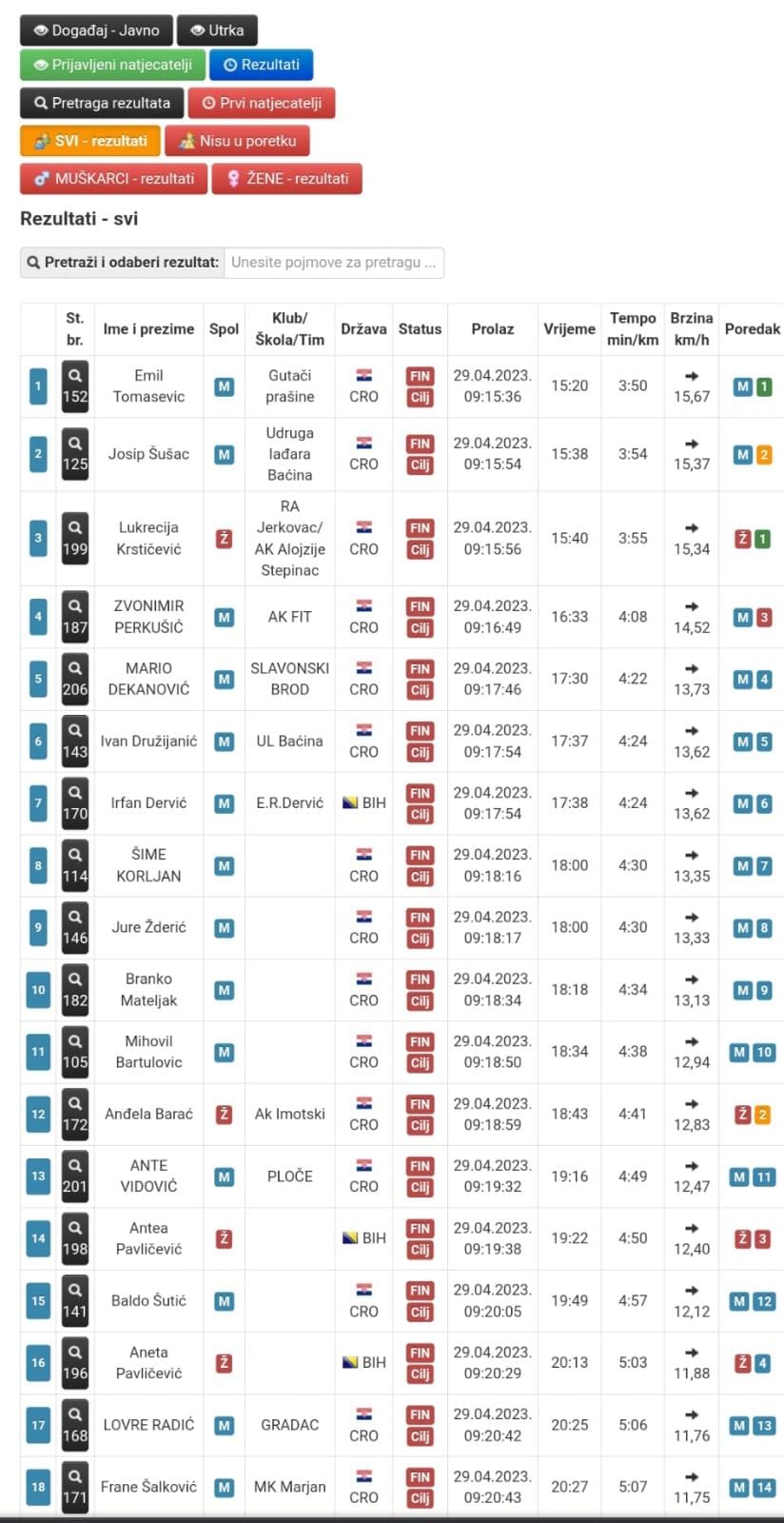This screenshot has width=784, height=1523.
Task: View Prijavljeni natjecatelji list
Action: click(x=112, y=65)
